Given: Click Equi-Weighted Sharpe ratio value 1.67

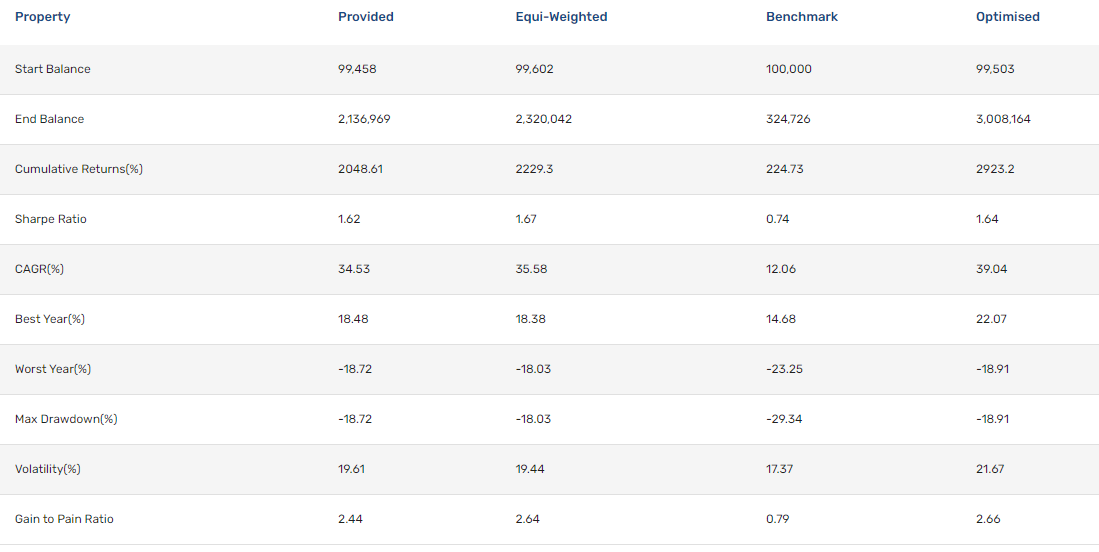Looking at the screenshot, I should [x=526, y=219].
